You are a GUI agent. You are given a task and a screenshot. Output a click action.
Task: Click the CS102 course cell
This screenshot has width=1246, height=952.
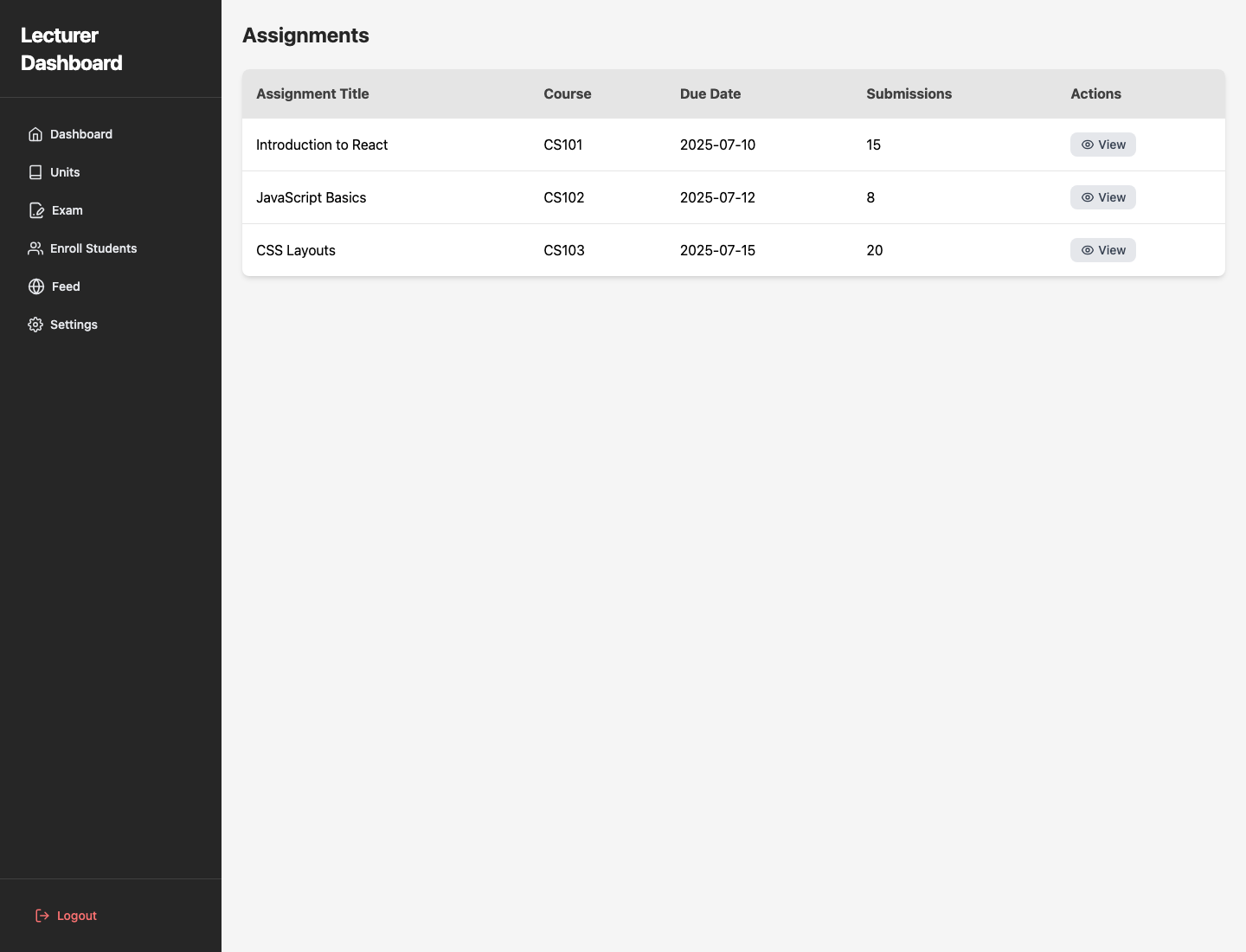point(564,197)
